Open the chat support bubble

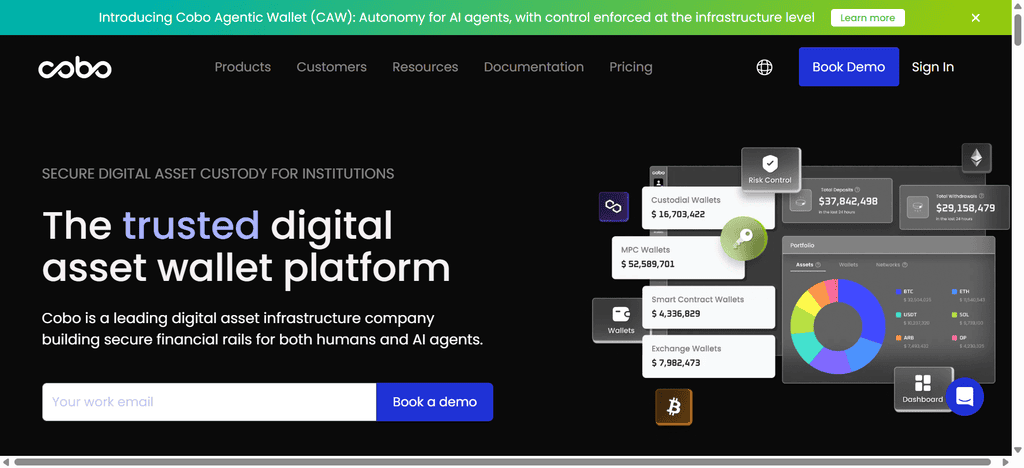[965, 396]
